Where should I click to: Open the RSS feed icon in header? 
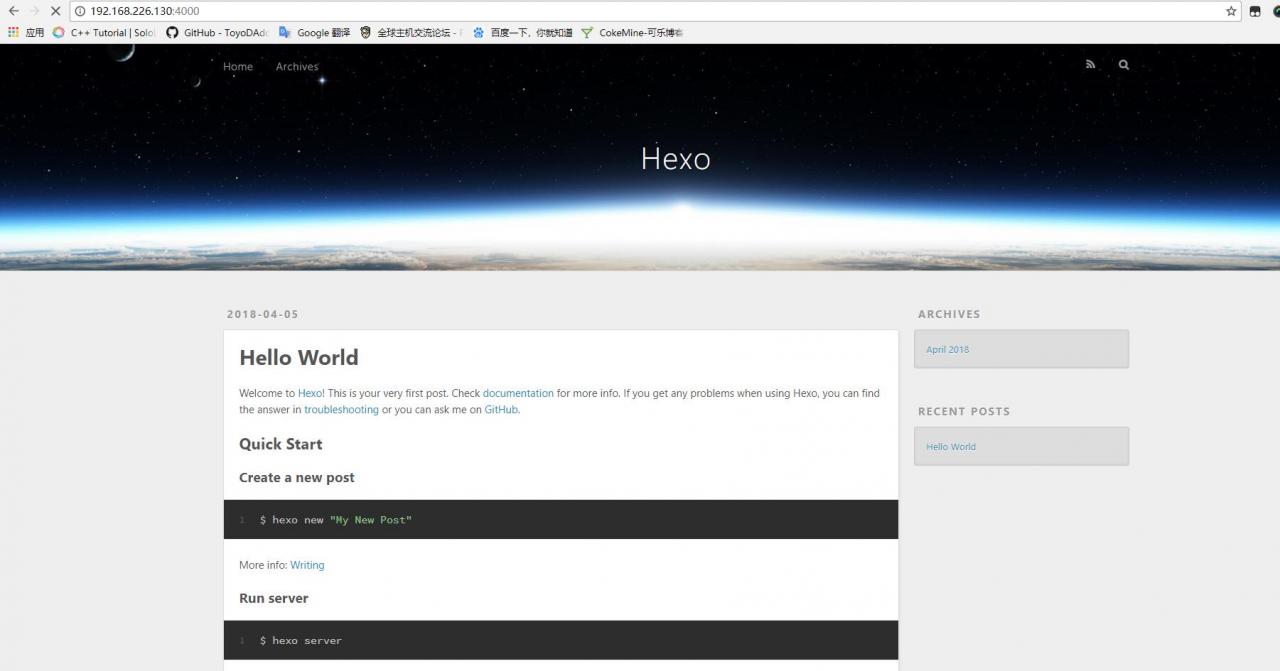1090,64
